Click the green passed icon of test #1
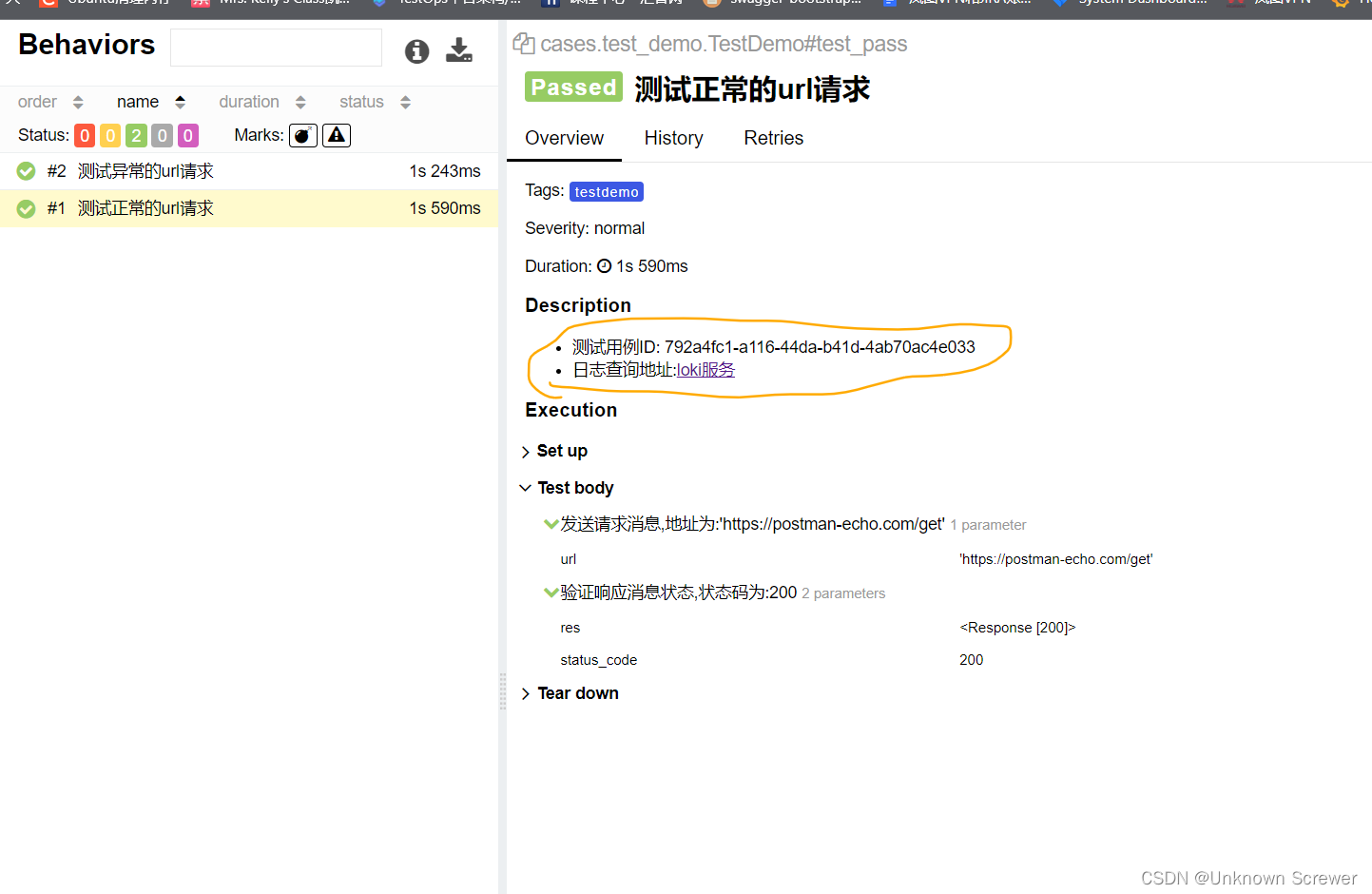 27,208
